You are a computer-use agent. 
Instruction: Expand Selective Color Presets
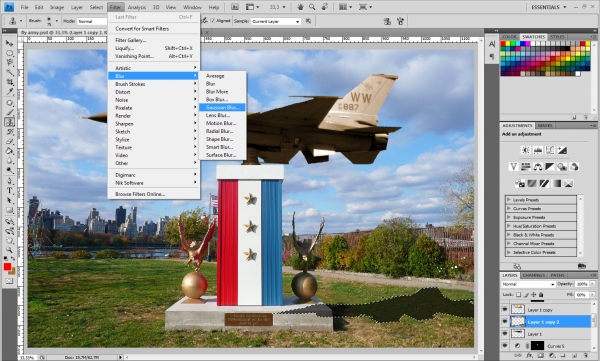pos(509,252)
